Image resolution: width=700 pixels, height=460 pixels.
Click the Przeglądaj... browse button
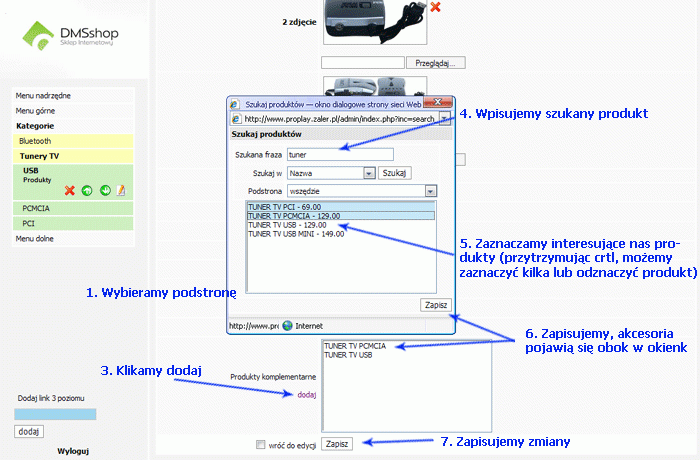[436, 63]
